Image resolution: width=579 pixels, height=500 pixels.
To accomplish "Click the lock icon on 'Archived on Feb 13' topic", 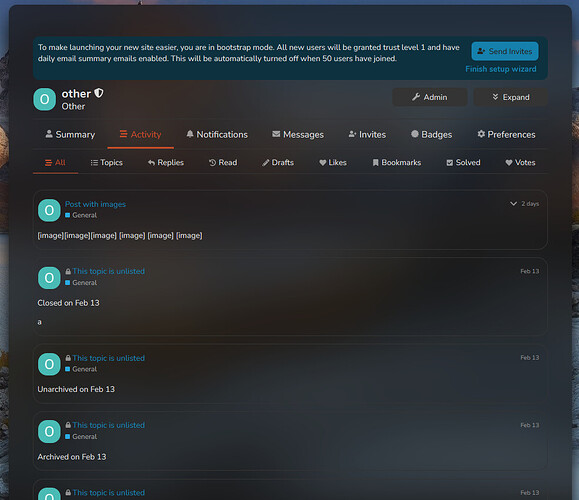I will point(68,425).
